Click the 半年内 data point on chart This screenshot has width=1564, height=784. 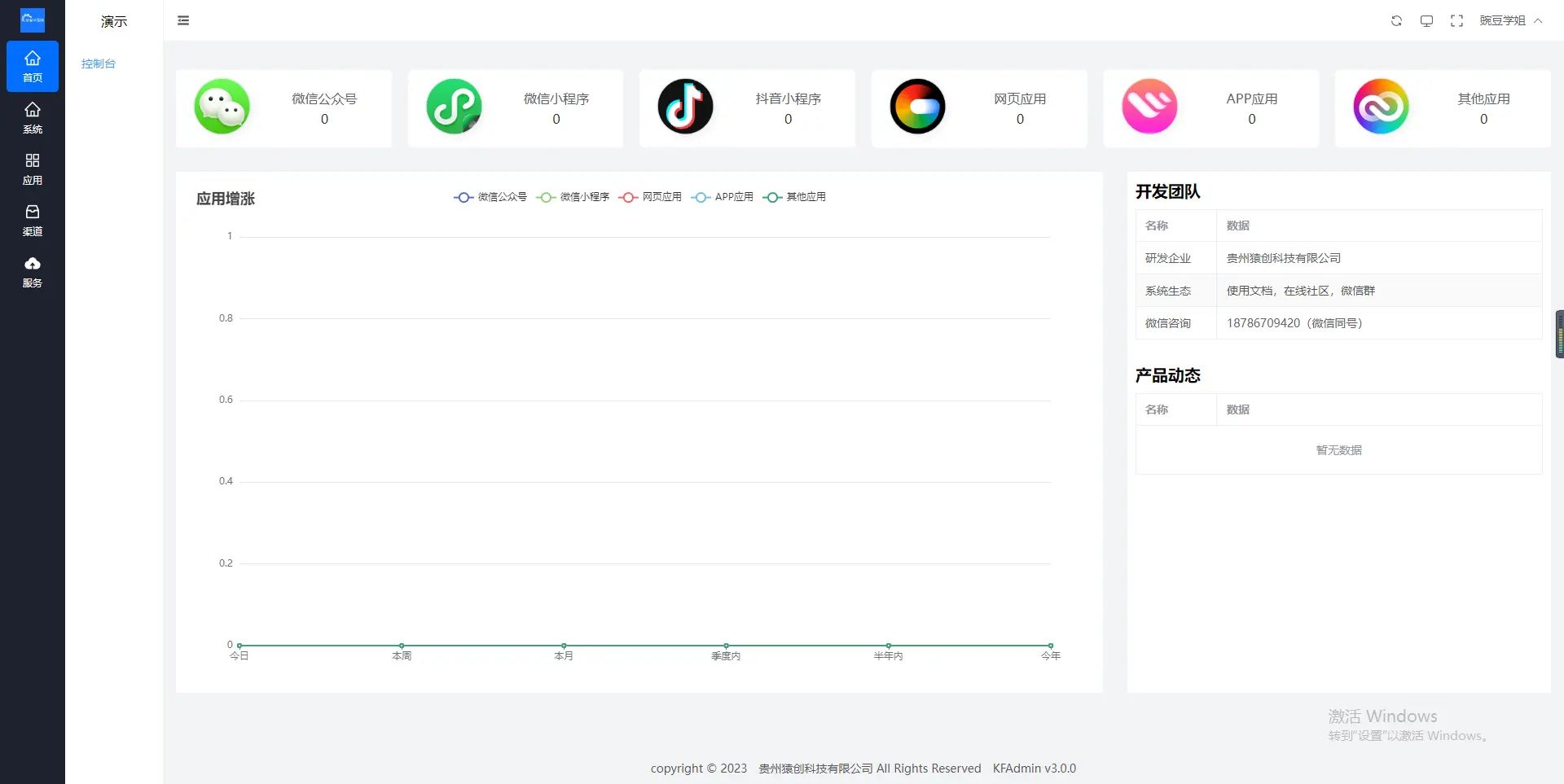click(x=889, y=646)
